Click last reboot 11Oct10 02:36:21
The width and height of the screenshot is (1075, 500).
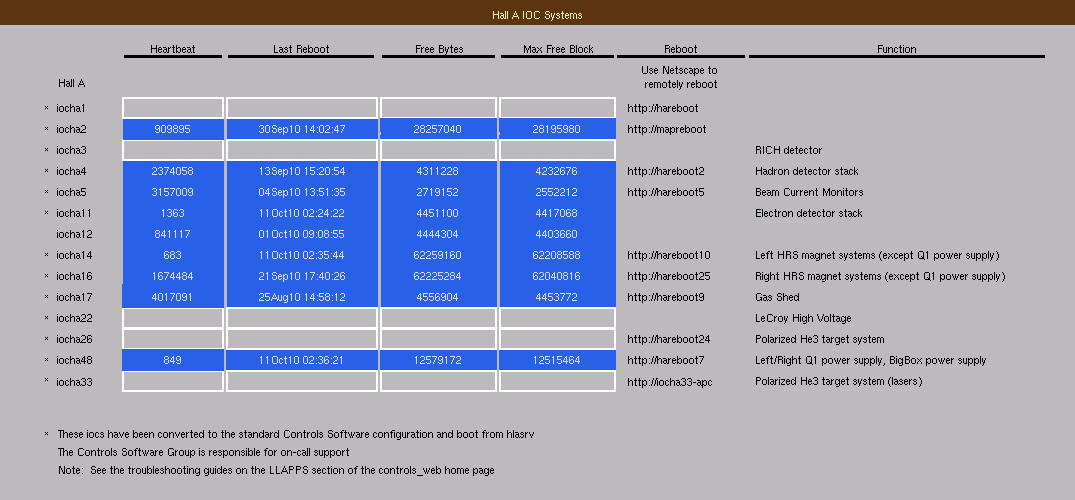click(302, 360)
